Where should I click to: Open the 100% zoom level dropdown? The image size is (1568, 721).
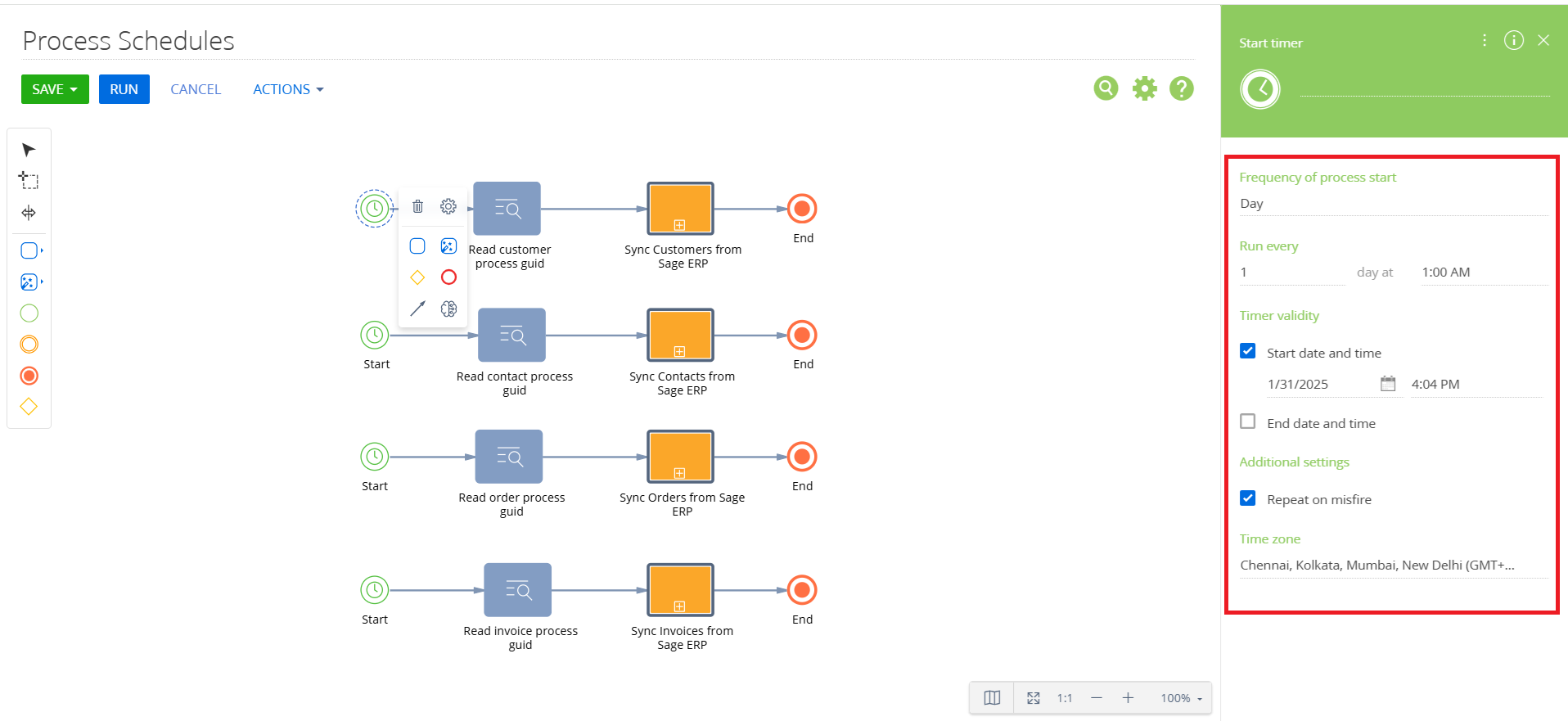(x=1181, y=698)
